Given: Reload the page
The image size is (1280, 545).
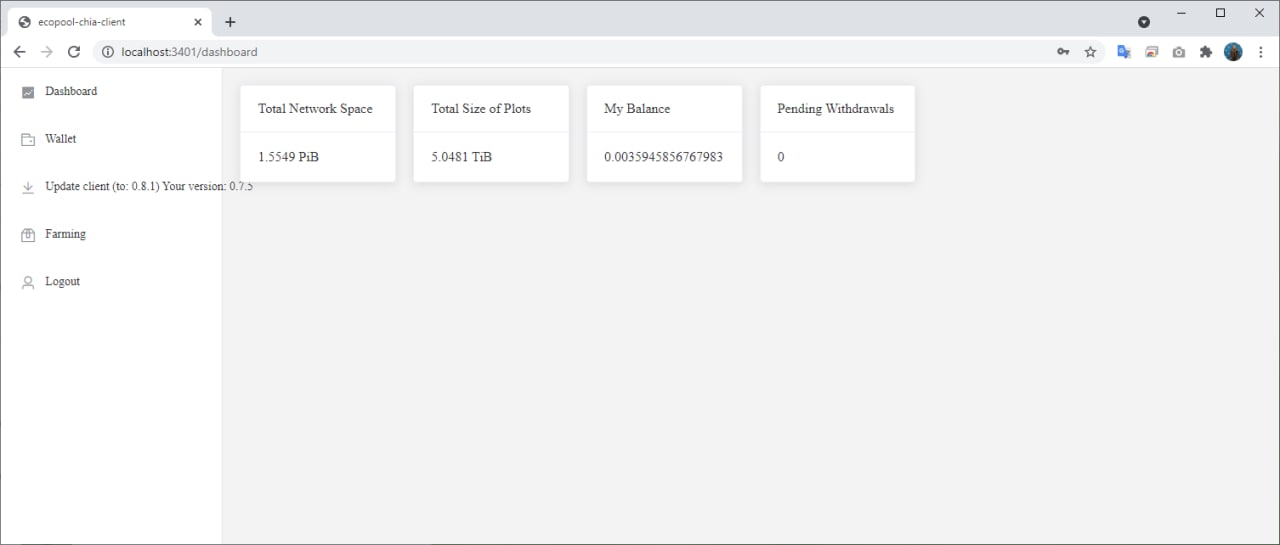Looking at the screenshot, I should tap(74, 52).
